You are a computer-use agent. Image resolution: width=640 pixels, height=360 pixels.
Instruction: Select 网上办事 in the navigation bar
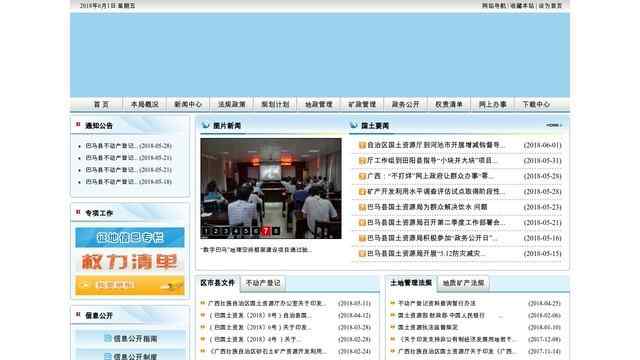pyautogui.click(x=493, y=104)
